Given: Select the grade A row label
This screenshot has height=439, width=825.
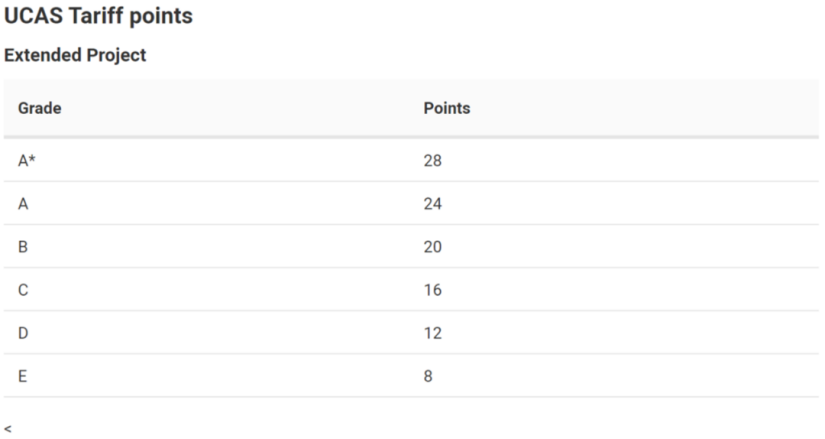Looking at the screenshot, I should tap(23, 204).
